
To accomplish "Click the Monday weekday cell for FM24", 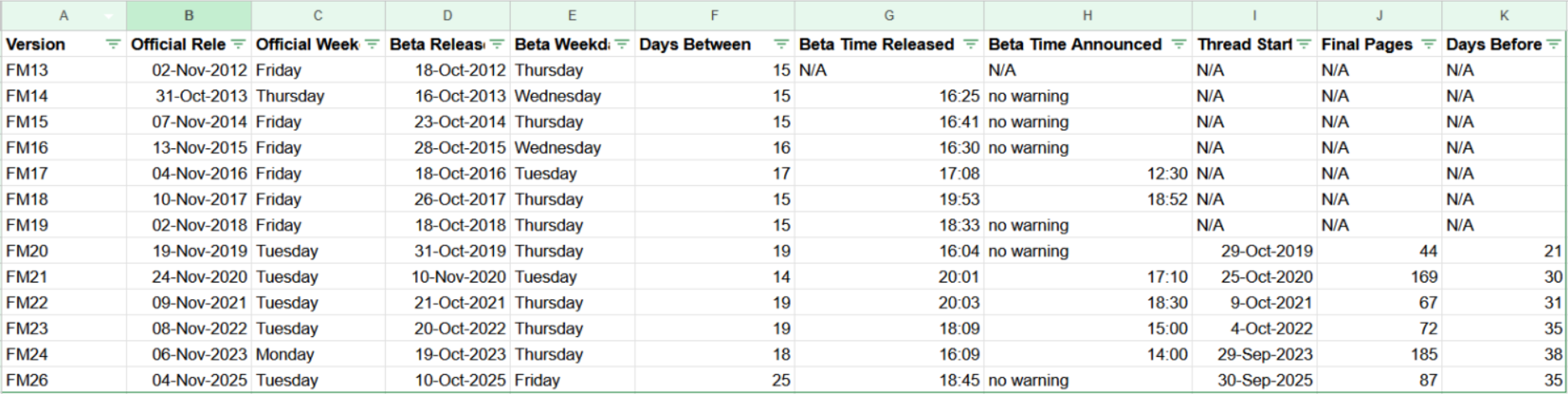I will (318, 355).
